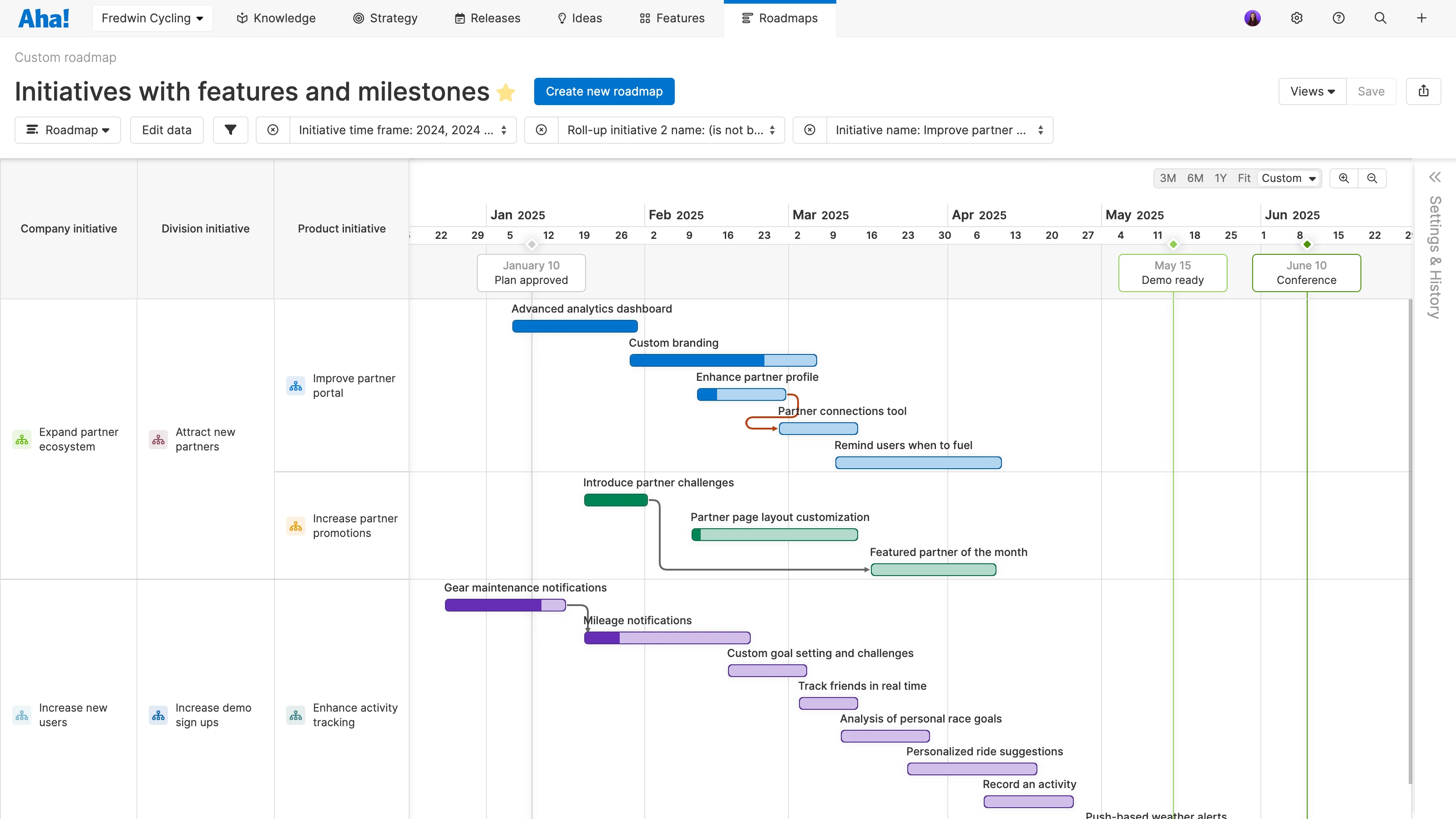1456x819 pixels.
Task: Open the Fredwin Cycling workspace dropdown
Action: click(152, 18)
